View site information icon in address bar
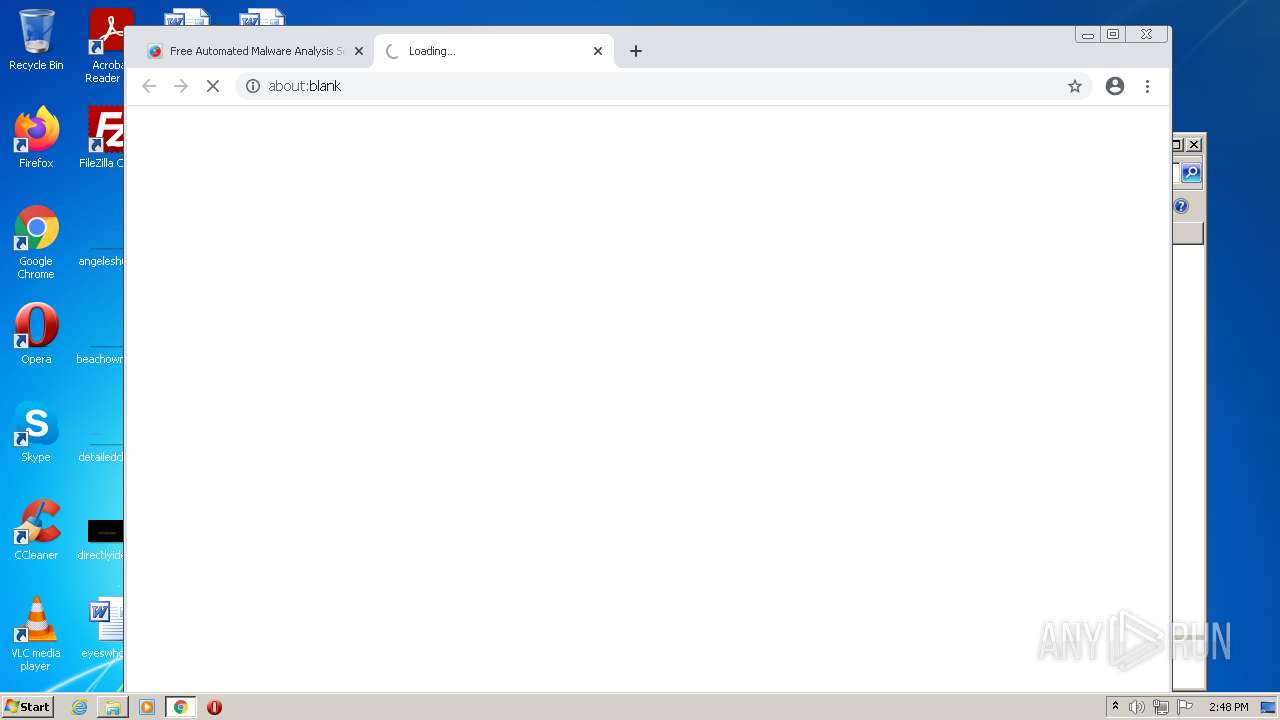Screen dimensions: 1280x720 (253, 86)
